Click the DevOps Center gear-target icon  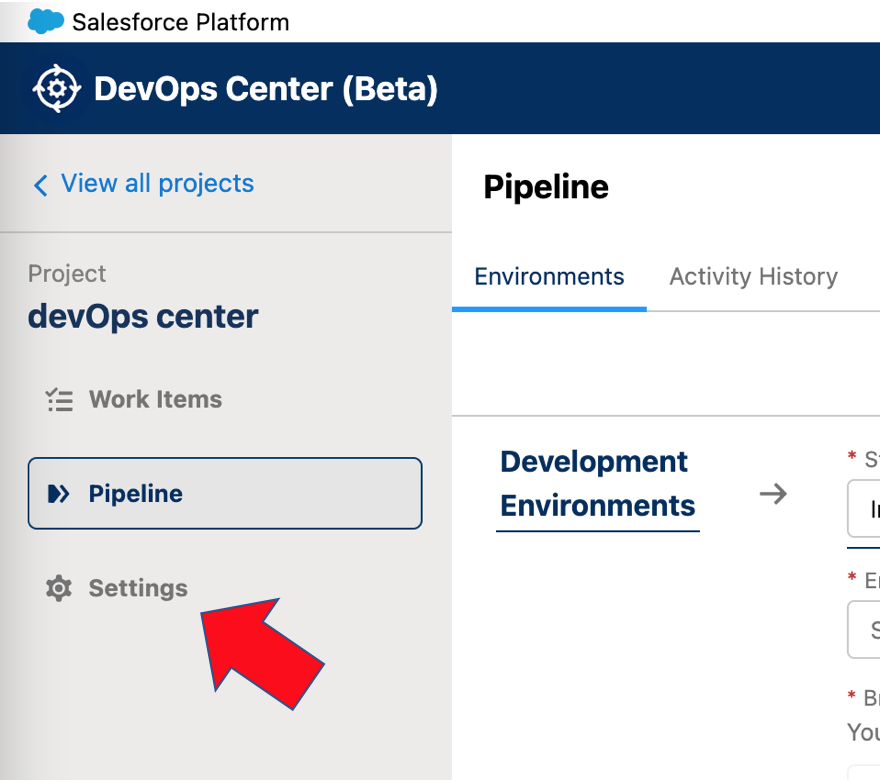click(57, 89)
